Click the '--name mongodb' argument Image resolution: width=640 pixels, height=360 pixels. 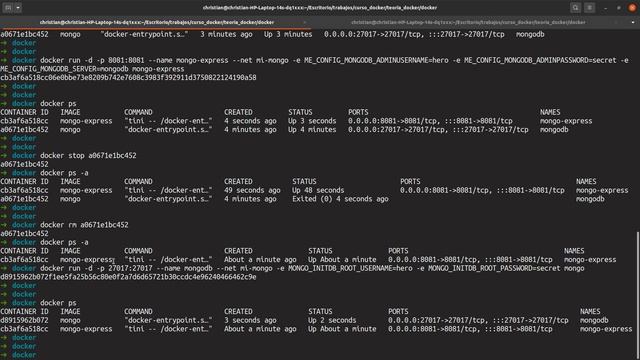click(184, 269)
